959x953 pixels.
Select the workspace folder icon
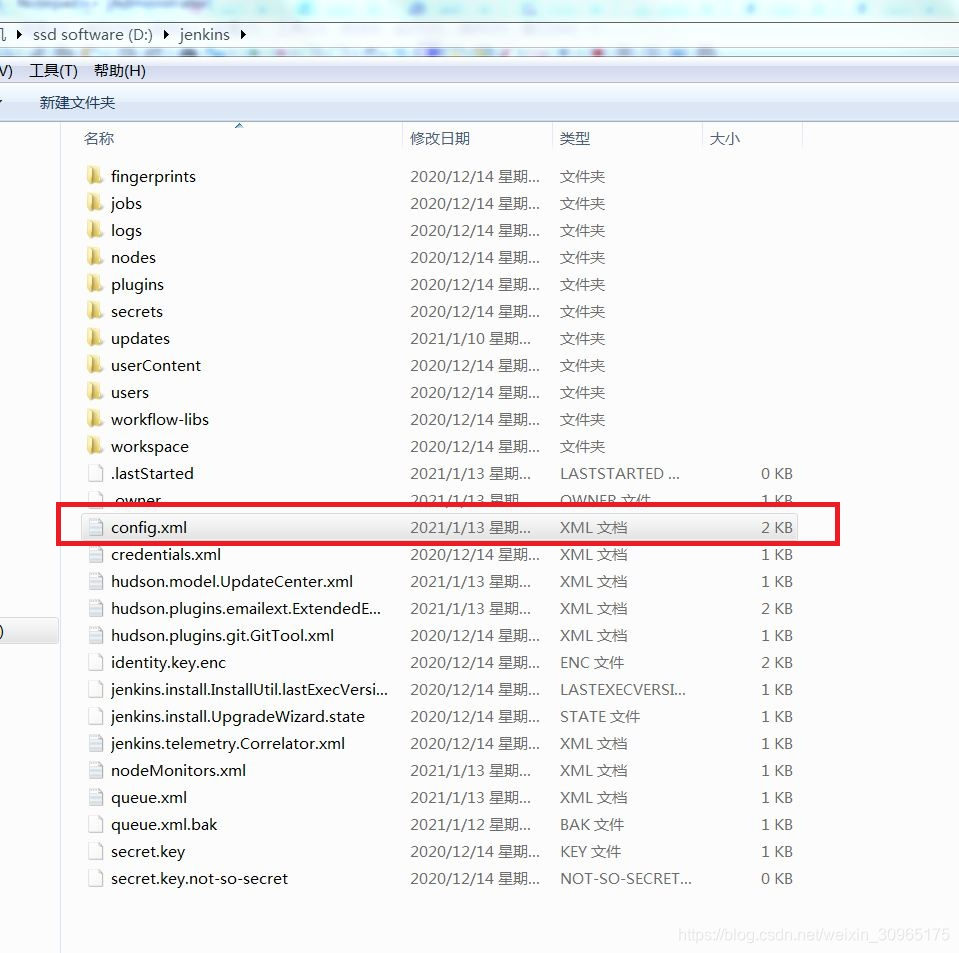coord(95,446)
